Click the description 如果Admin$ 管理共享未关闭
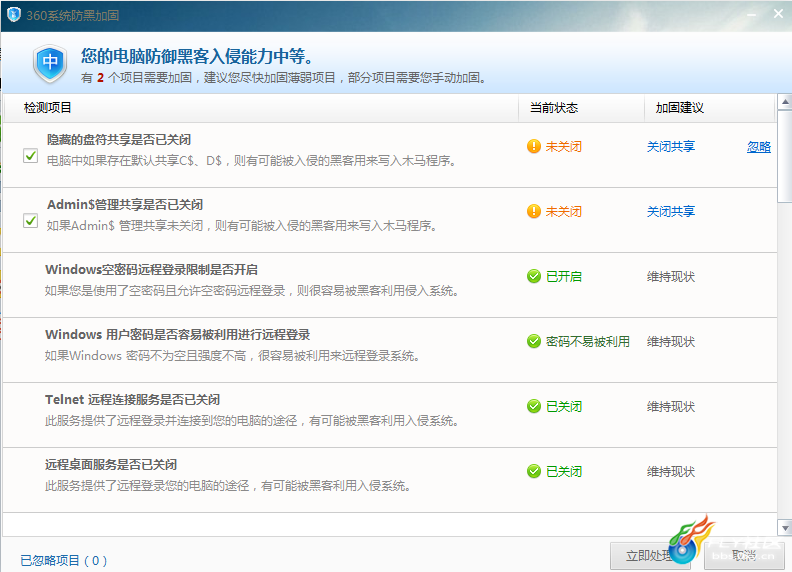The height and width of the screenshot is (572, 792). pyautogui.click(x=242, y=225)
